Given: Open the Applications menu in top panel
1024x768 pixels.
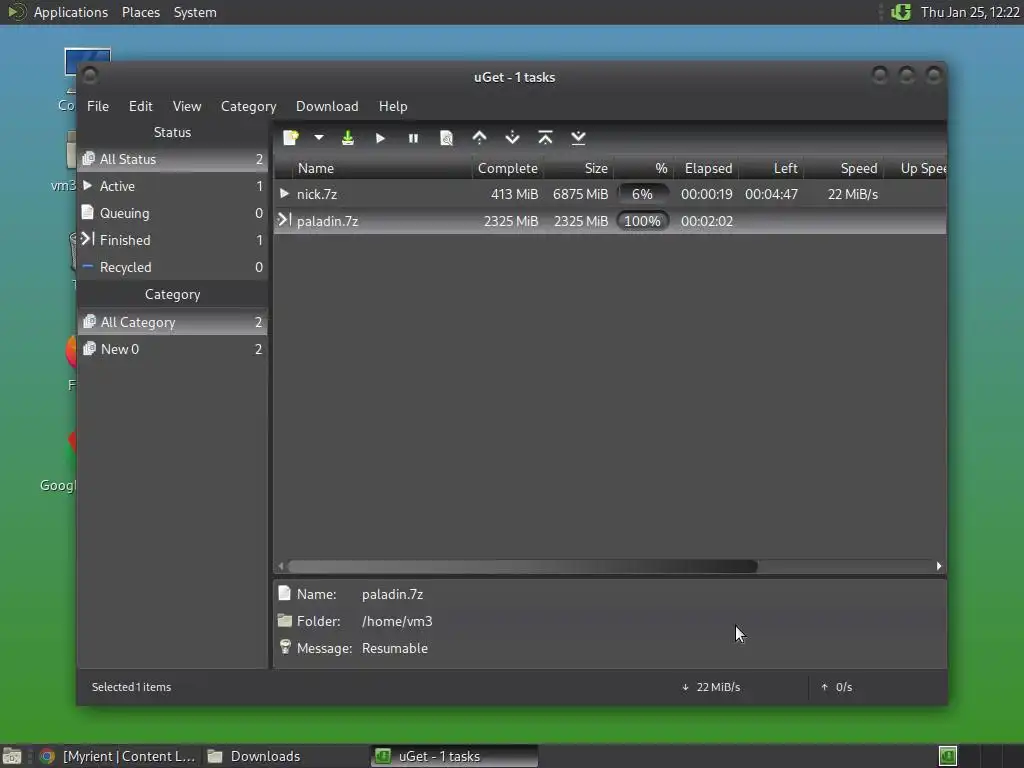Looking at the screenshot, I should point(71,12).
